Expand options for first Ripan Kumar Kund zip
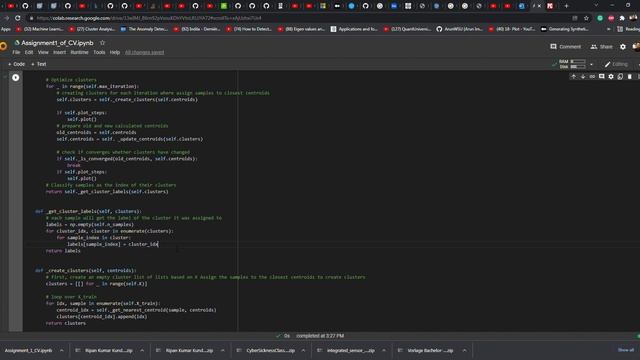 point(142,350)
